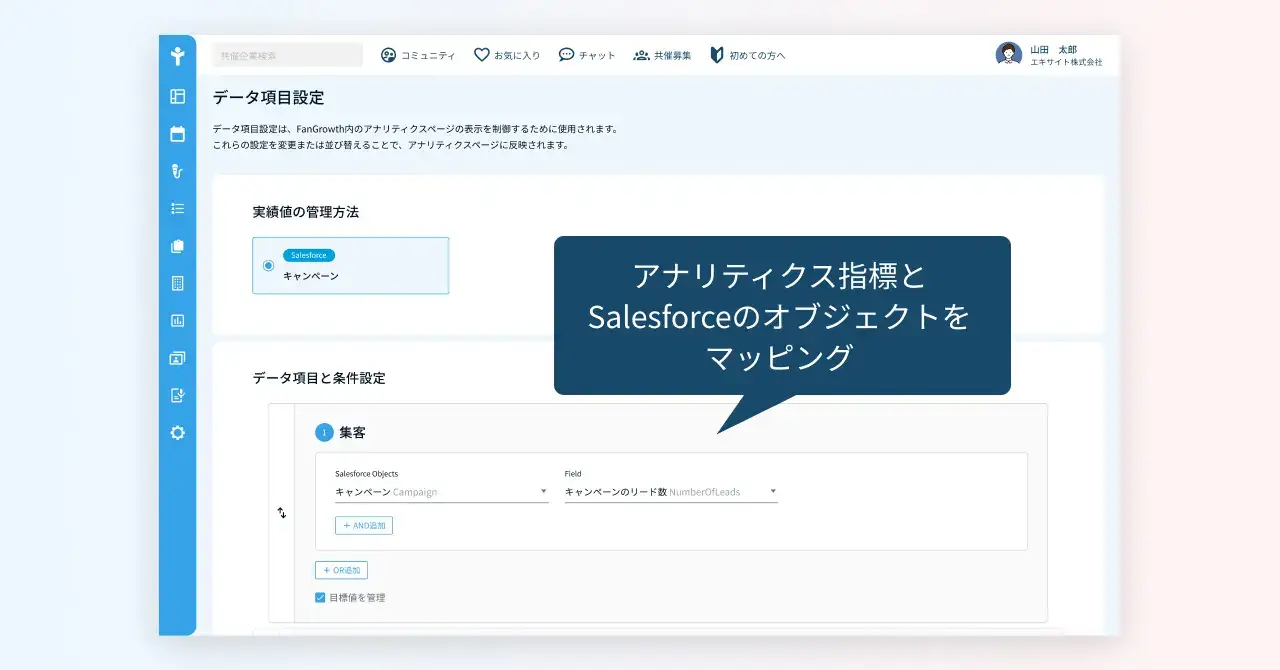Open the チャット menu item
1280x670 pixels.
click(587, 55)
